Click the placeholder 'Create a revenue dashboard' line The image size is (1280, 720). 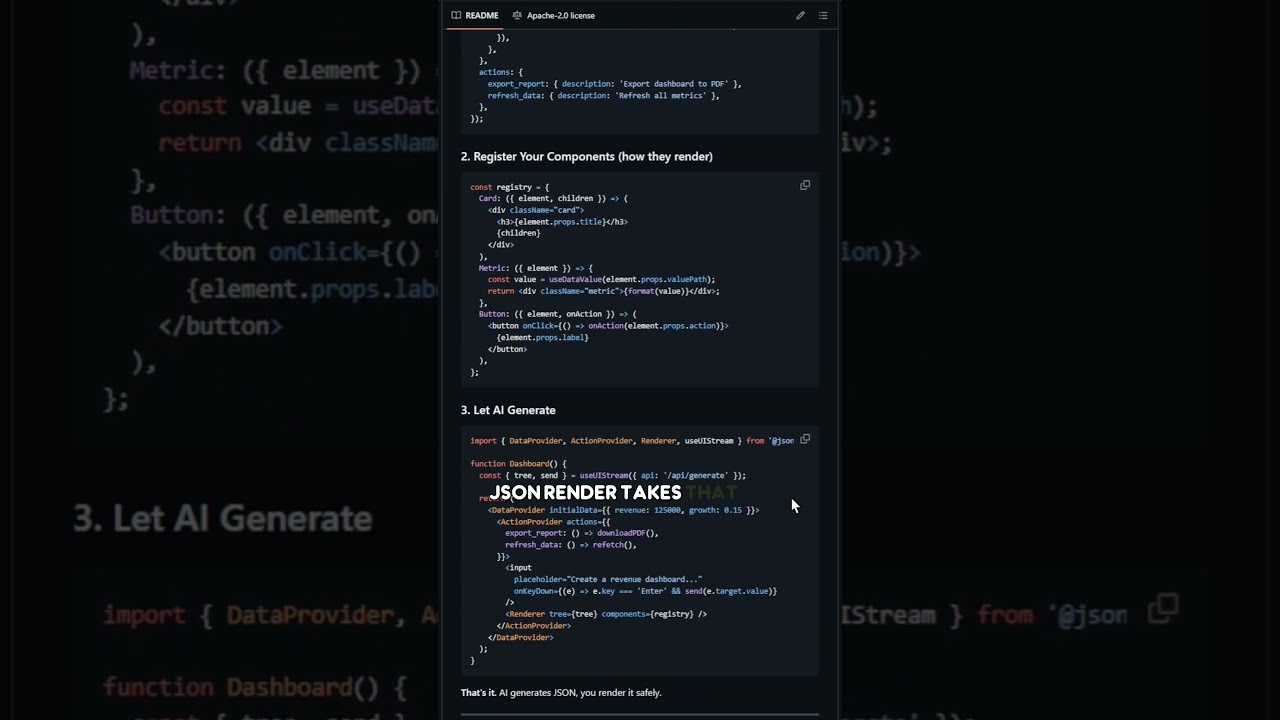[x=608, y=579]
